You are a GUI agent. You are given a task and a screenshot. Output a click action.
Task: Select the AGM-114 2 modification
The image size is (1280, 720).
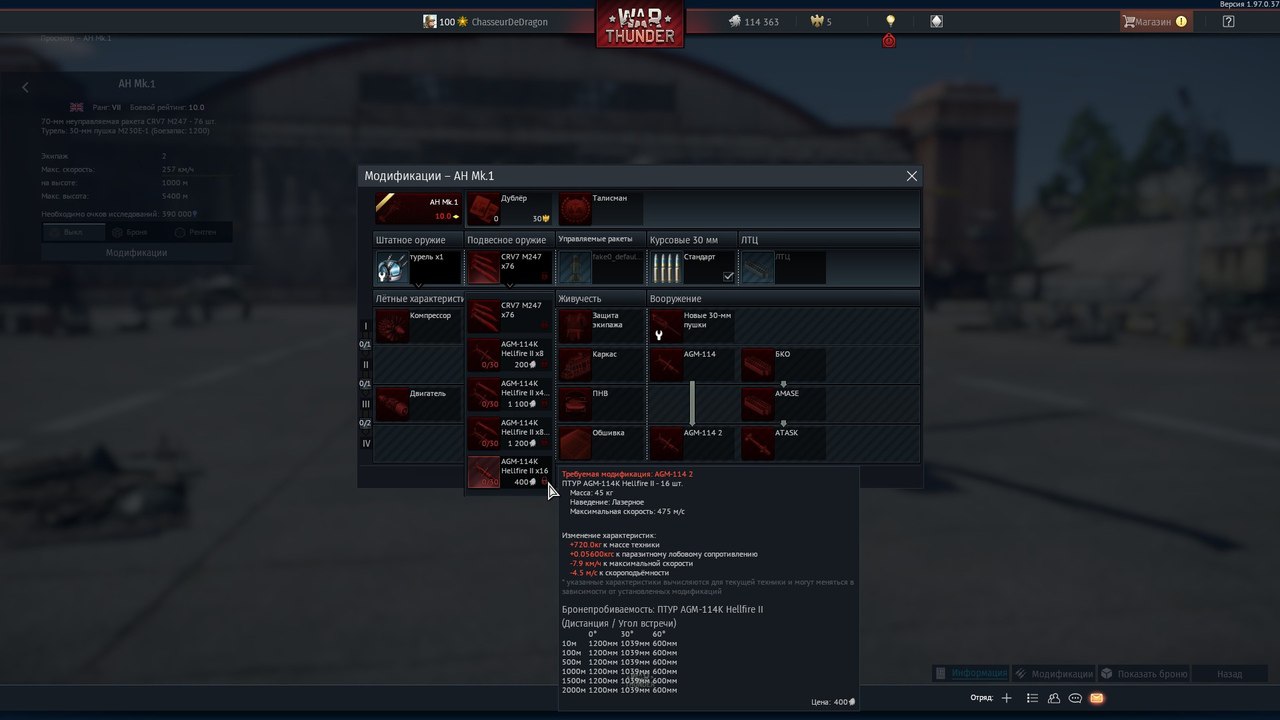click(x=692, y=443)
